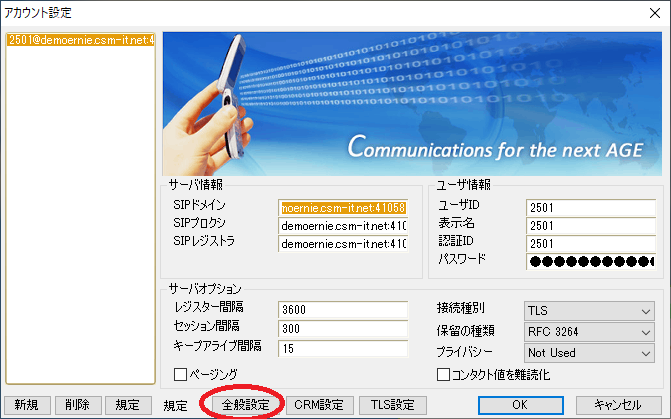Click the 新規 button
The width and height of the screenshot is (671, 419).
tap(27, 404)
